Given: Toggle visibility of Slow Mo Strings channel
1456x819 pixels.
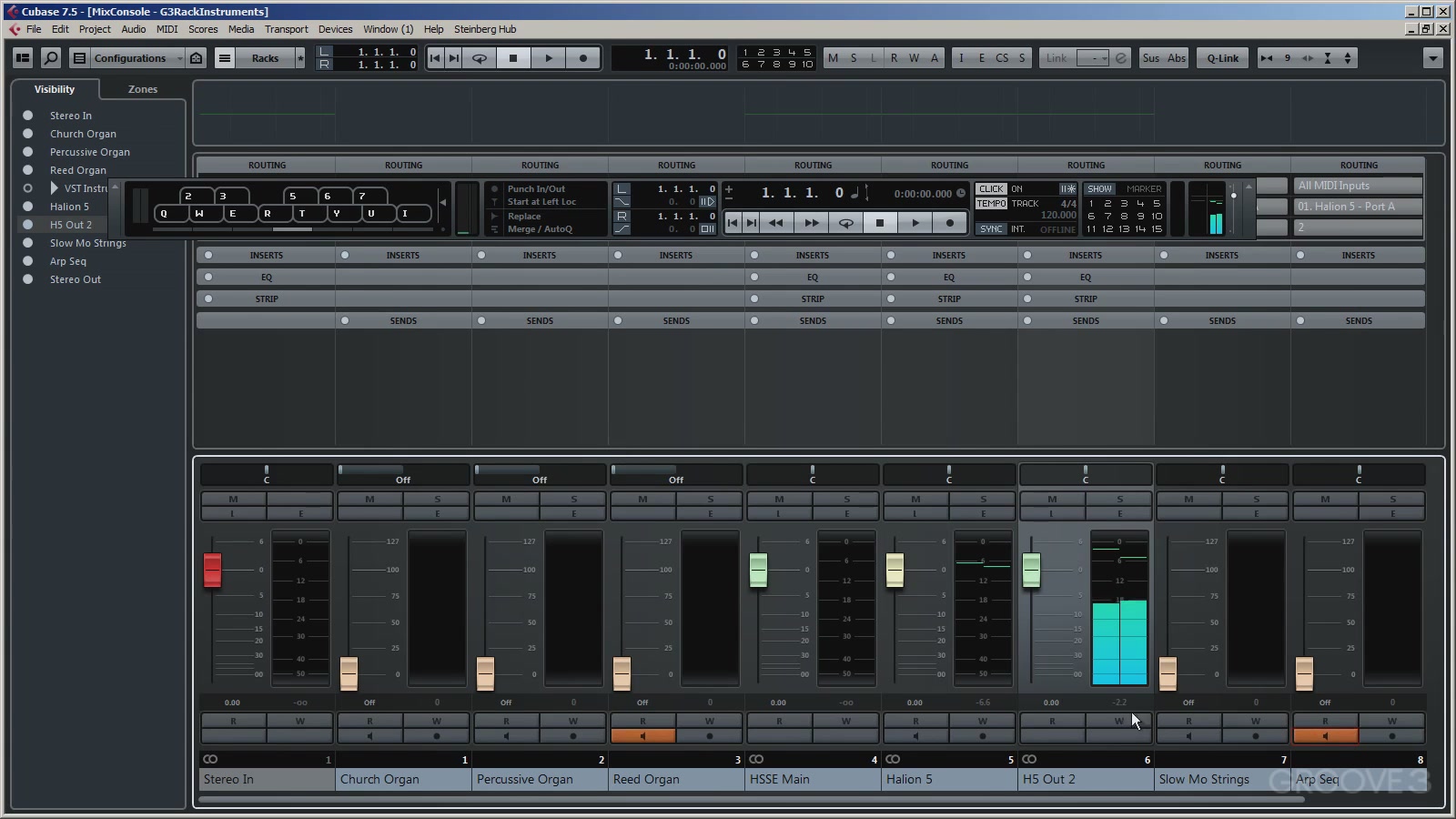Looking at the screenshot, I should [27, 243].
